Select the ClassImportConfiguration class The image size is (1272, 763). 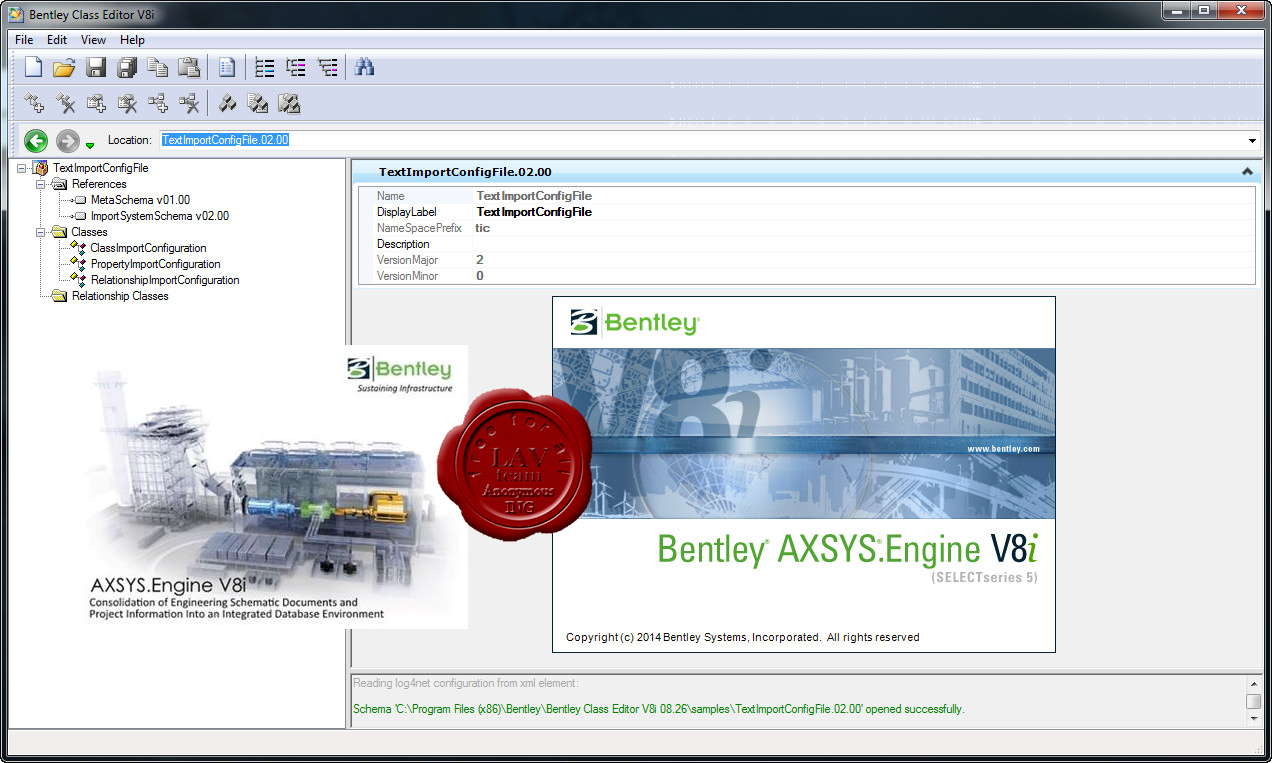point(148,248)
